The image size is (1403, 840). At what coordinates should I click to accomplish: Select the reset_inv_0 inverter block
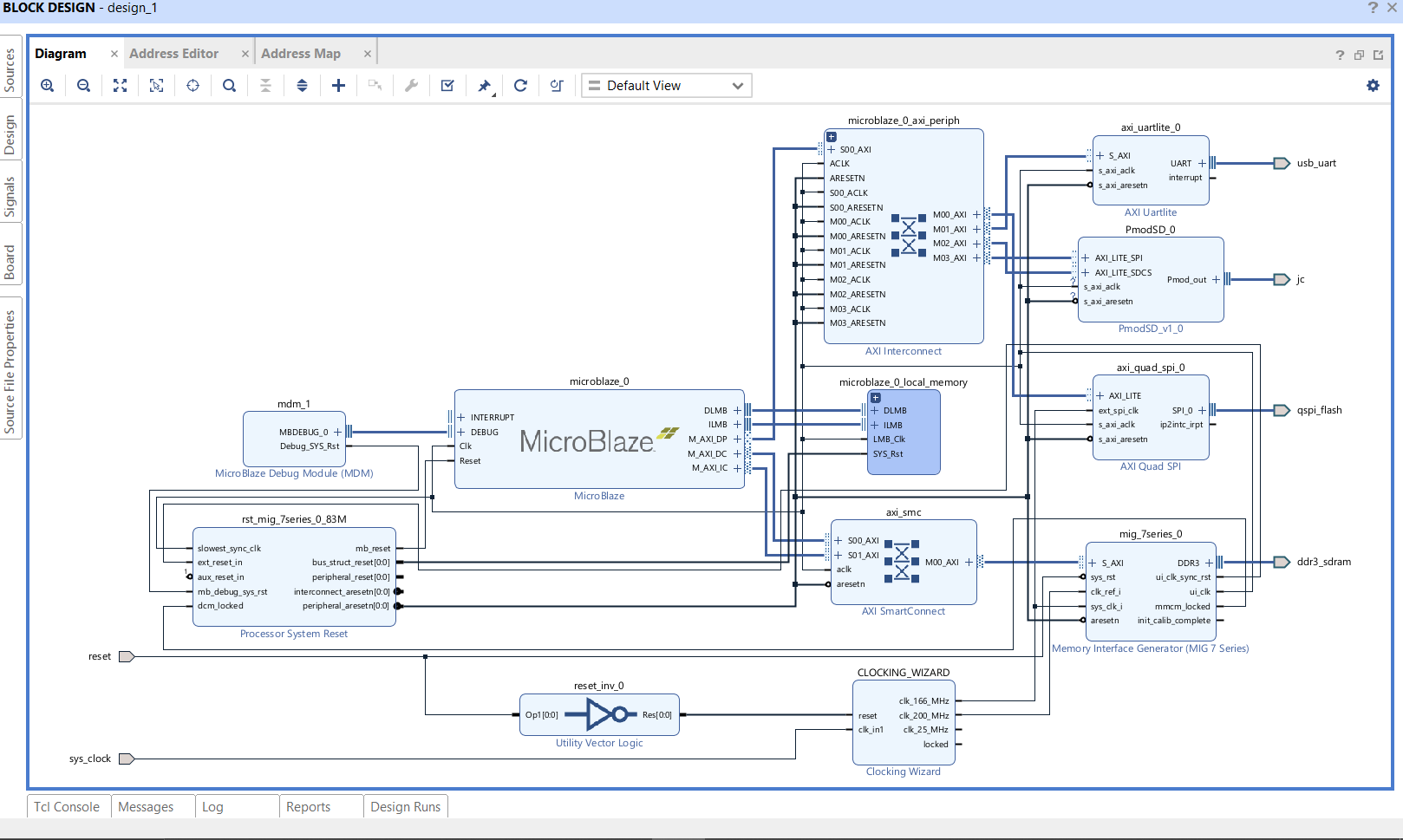pos(599,715)
